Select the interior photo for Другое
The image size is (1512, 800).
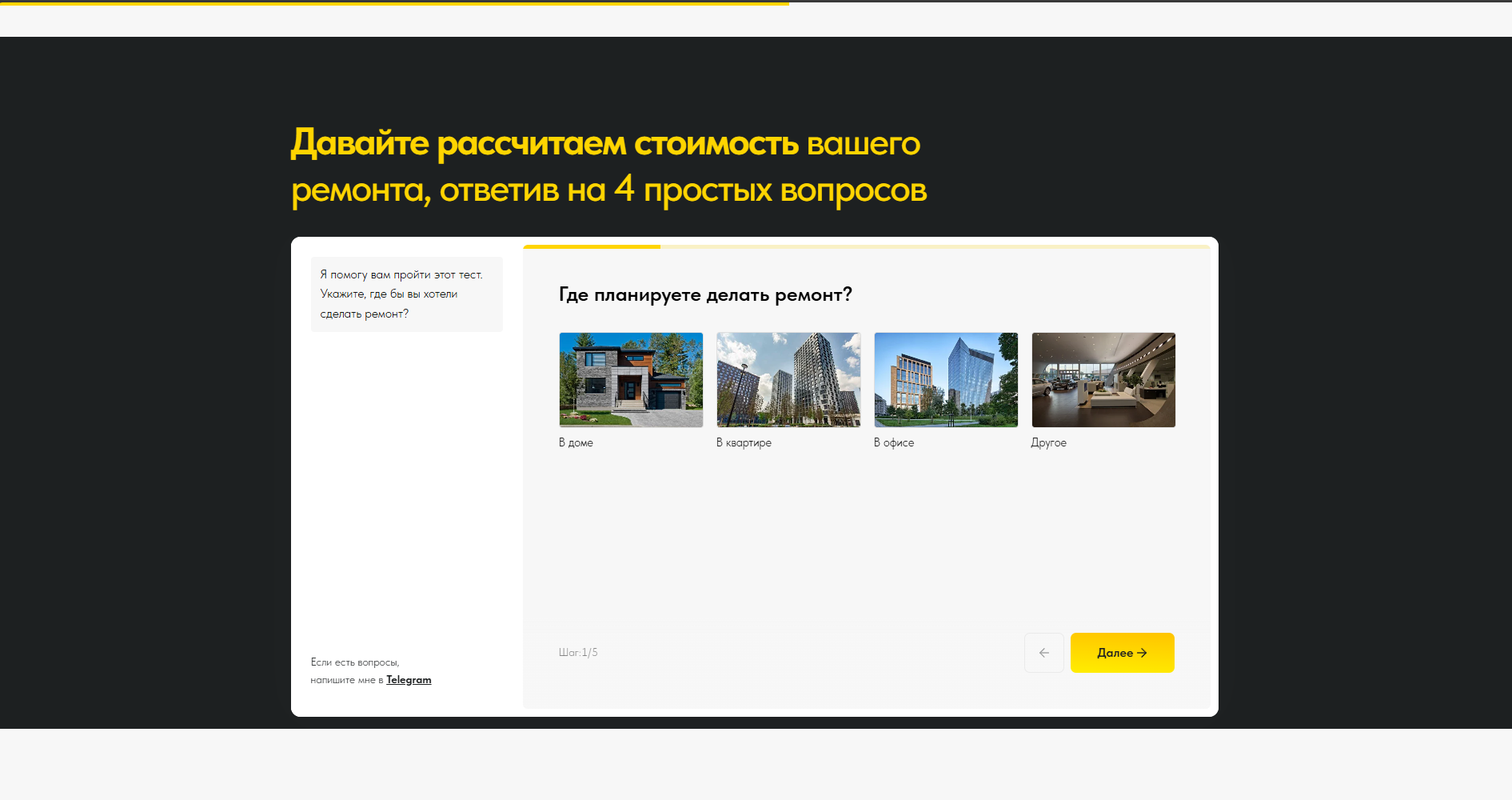coord(1103,380)
